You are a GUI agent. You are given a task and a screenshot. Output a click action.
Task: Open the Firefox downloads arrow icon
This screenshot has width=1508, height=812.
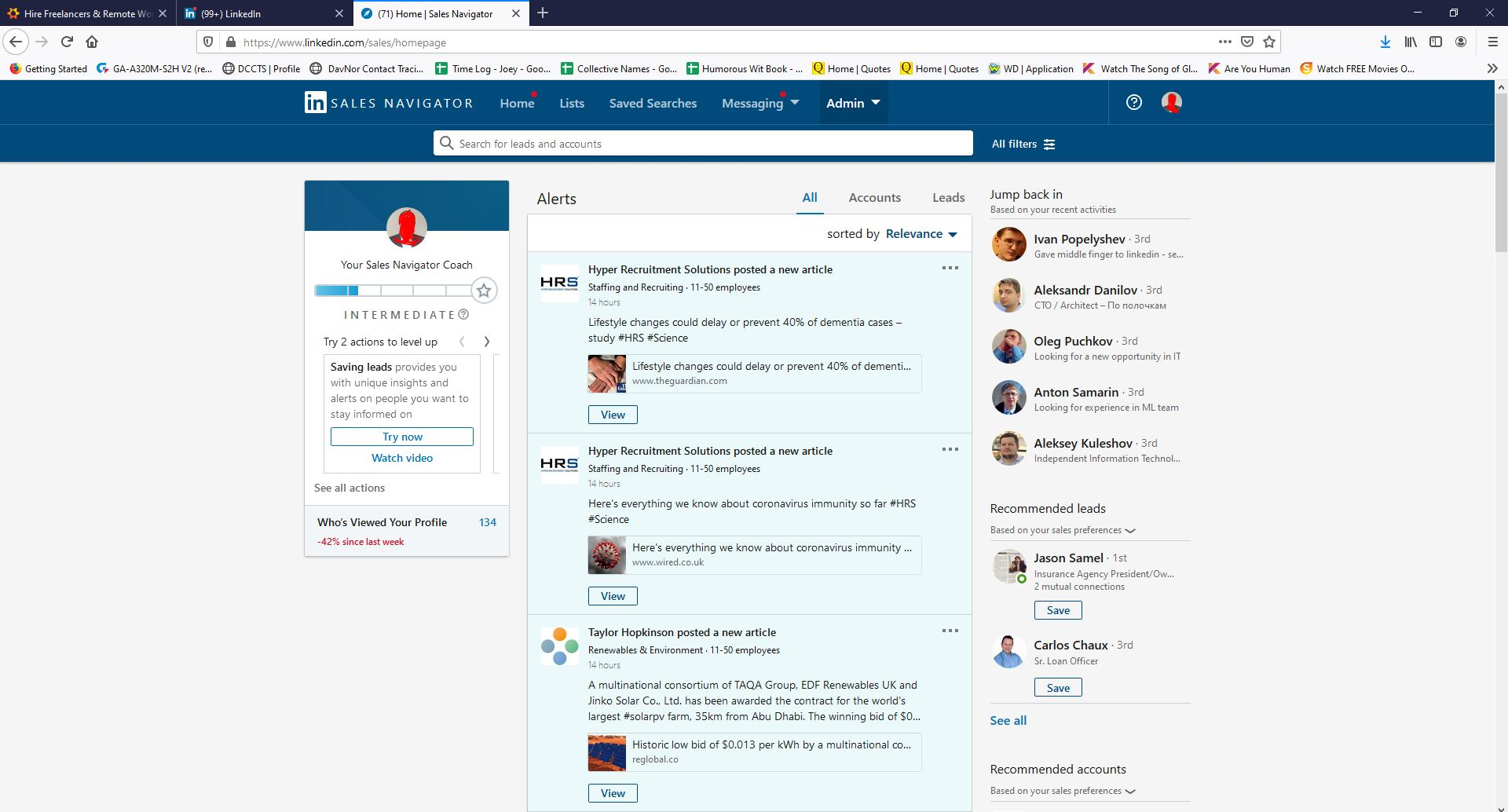[1385, 42]
